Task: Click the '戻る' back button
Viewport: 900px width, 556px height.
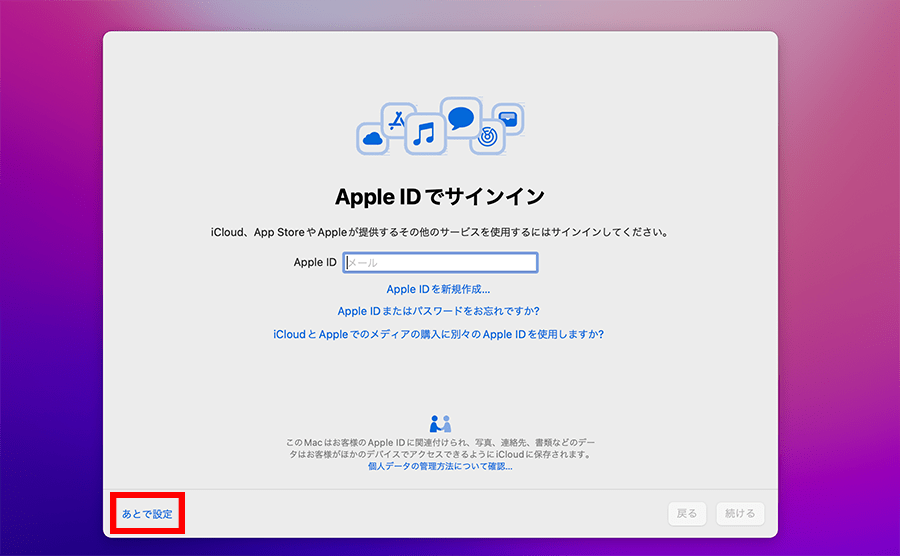Action: (686, 514)
